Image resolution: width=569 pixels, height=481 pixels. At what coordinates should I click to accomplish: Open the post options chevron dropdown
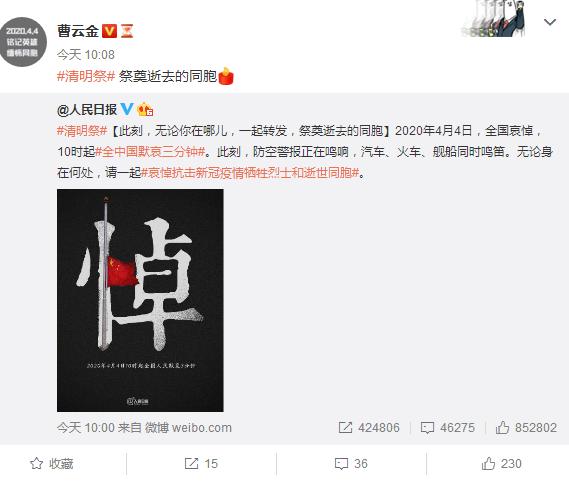[x=550, y=23]
